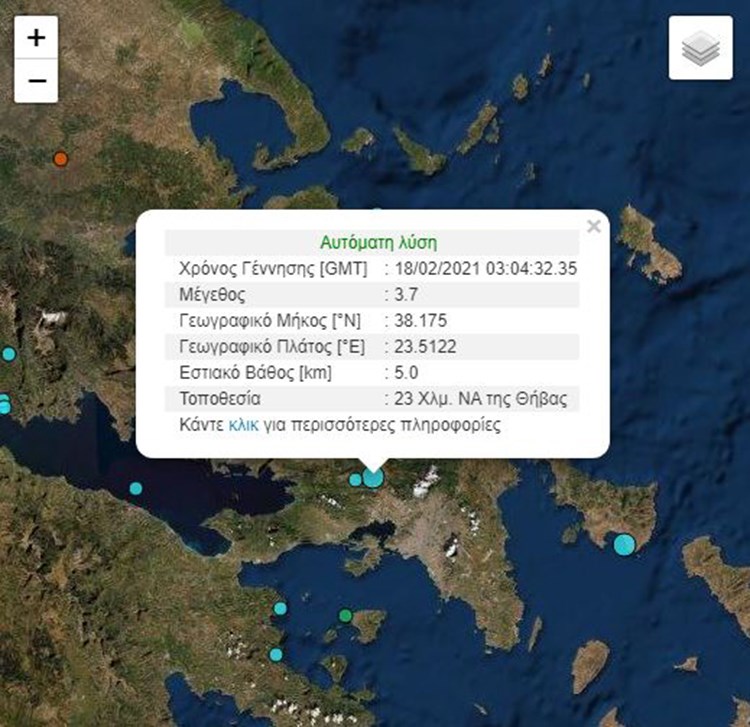Select the cyan marker just west of the green marker
The width and height of the screenshot is (750, 727).
coord(281,608)
